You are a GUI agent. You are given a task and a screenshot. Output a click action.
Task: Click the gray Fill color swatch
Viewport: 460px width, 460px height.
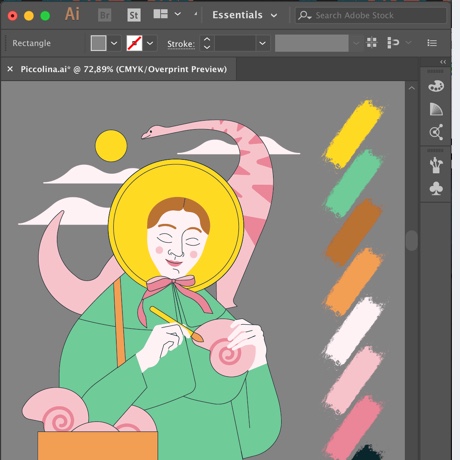tap(98, 43)
